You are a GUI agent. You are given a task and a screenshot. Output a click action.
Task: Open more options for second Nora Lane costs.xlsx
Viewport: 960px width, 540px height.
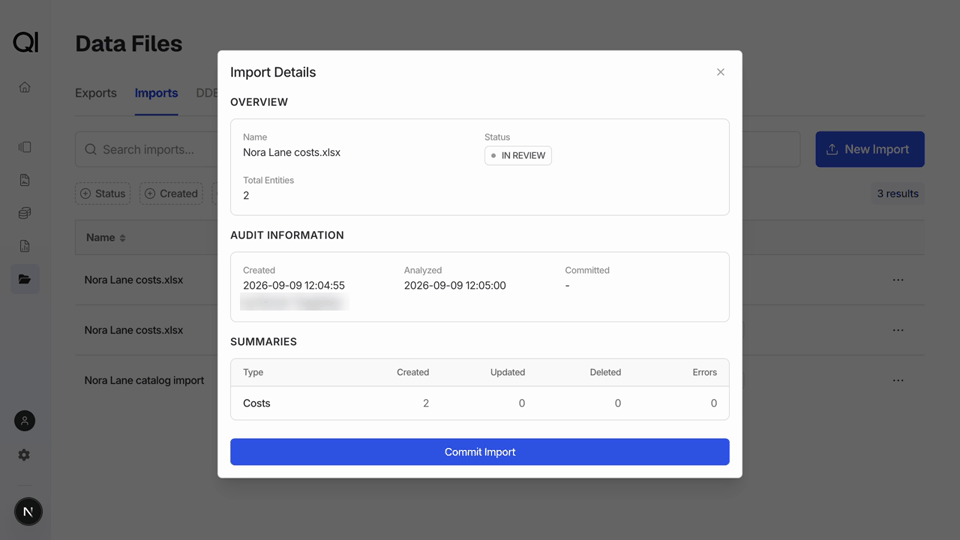[x=898, y=330]
